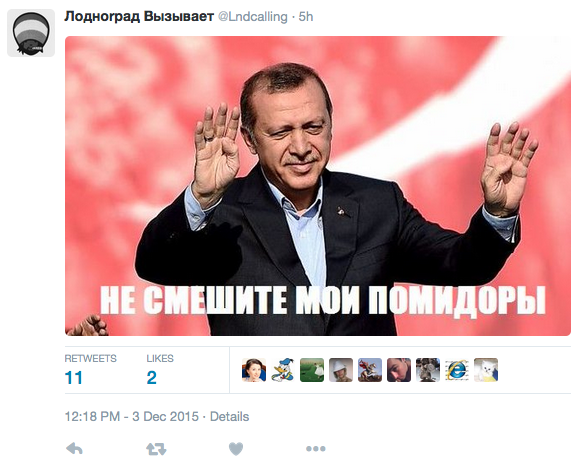Show the list of 2 likes
This screenshot has height=467, width=580.
(160, 370)
